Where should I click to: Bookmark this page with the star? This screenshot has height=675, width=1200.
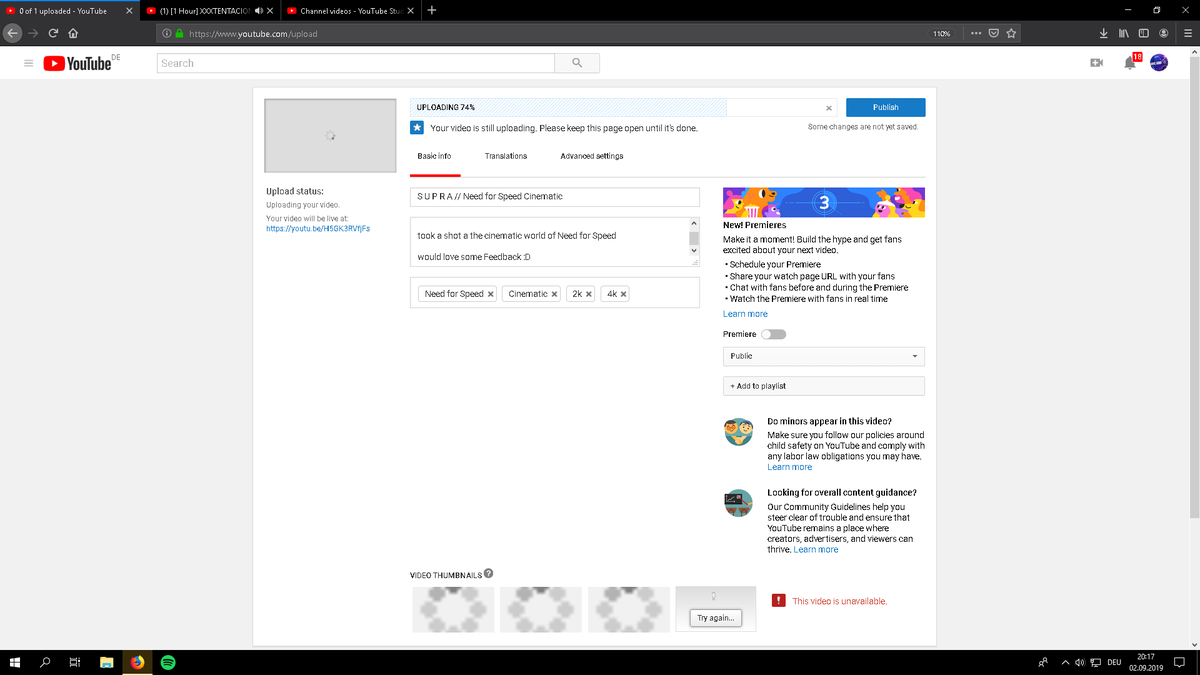pyautogui.click(x=1012, y=33)
